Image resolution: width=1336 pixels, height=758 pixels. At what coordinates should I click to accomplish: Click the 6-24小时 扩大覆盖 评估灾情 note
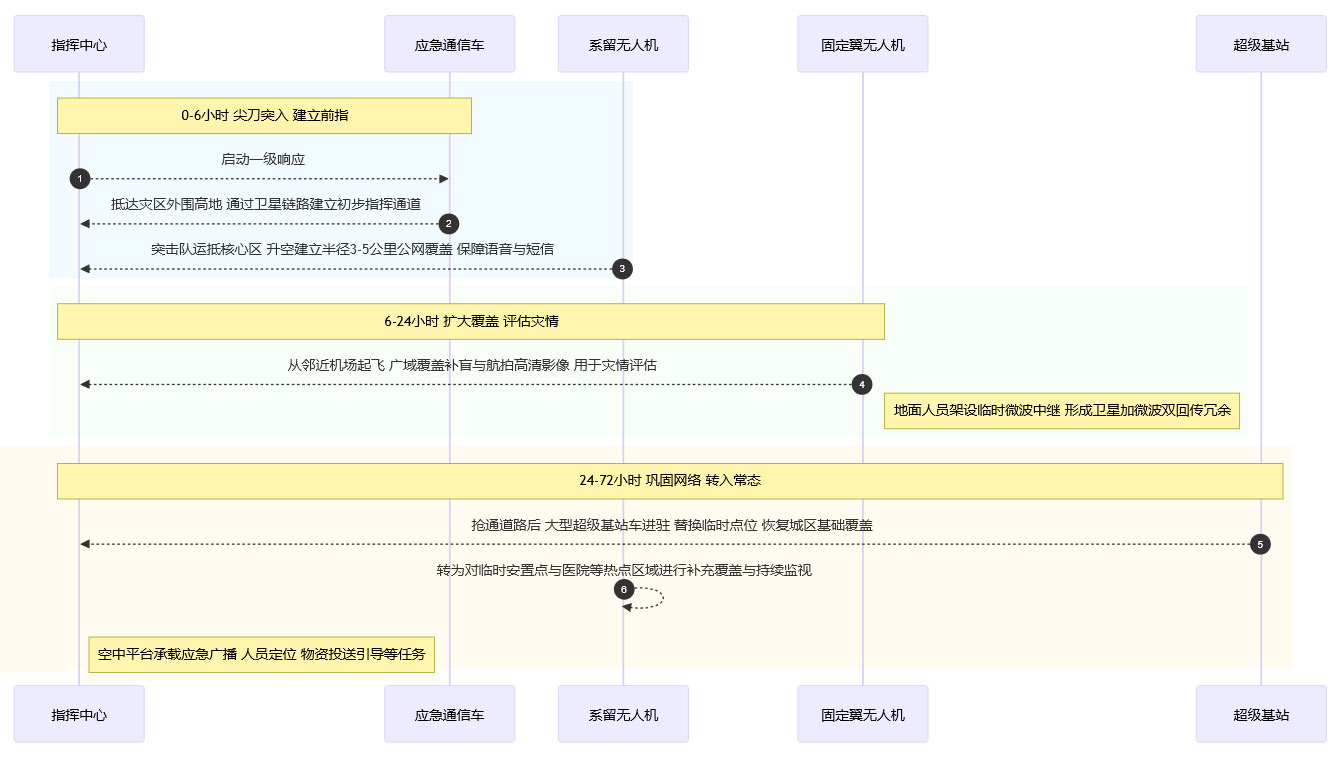tap(470, 321)
